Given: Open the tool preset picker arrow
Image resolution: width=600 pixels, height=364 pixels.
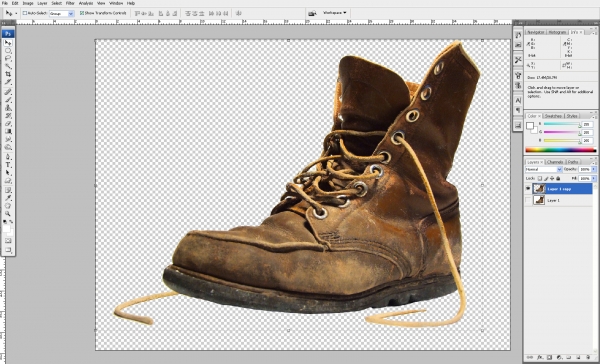Looking at the screenshot, I should coord(16,13).
